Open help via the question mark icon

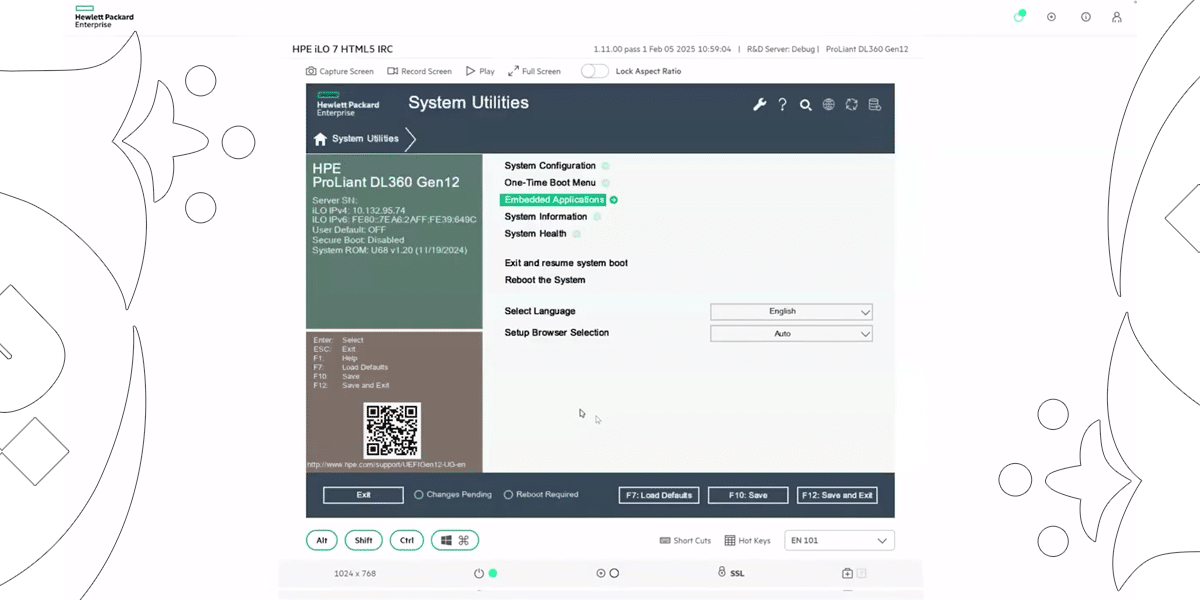(782, 105)
